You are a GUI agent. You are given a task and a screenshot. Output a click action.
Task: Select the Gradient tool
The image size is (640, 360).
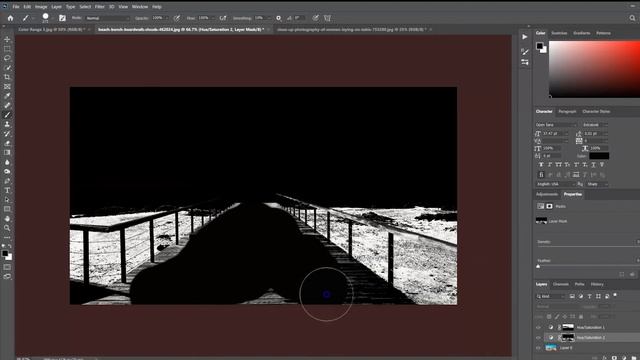7,153
